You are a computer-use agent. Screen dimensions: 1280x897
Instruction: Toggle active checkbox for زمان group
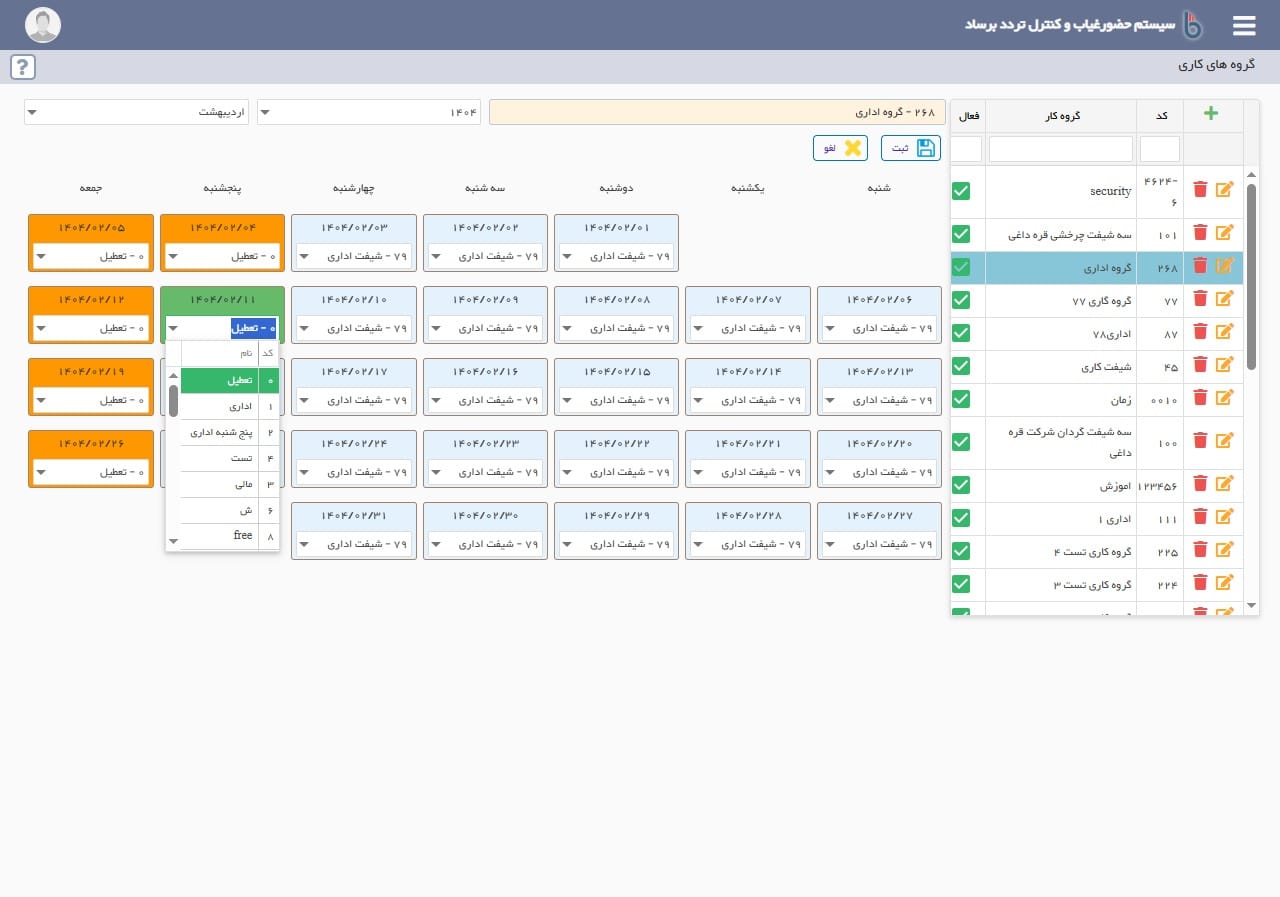coord(961,398)
